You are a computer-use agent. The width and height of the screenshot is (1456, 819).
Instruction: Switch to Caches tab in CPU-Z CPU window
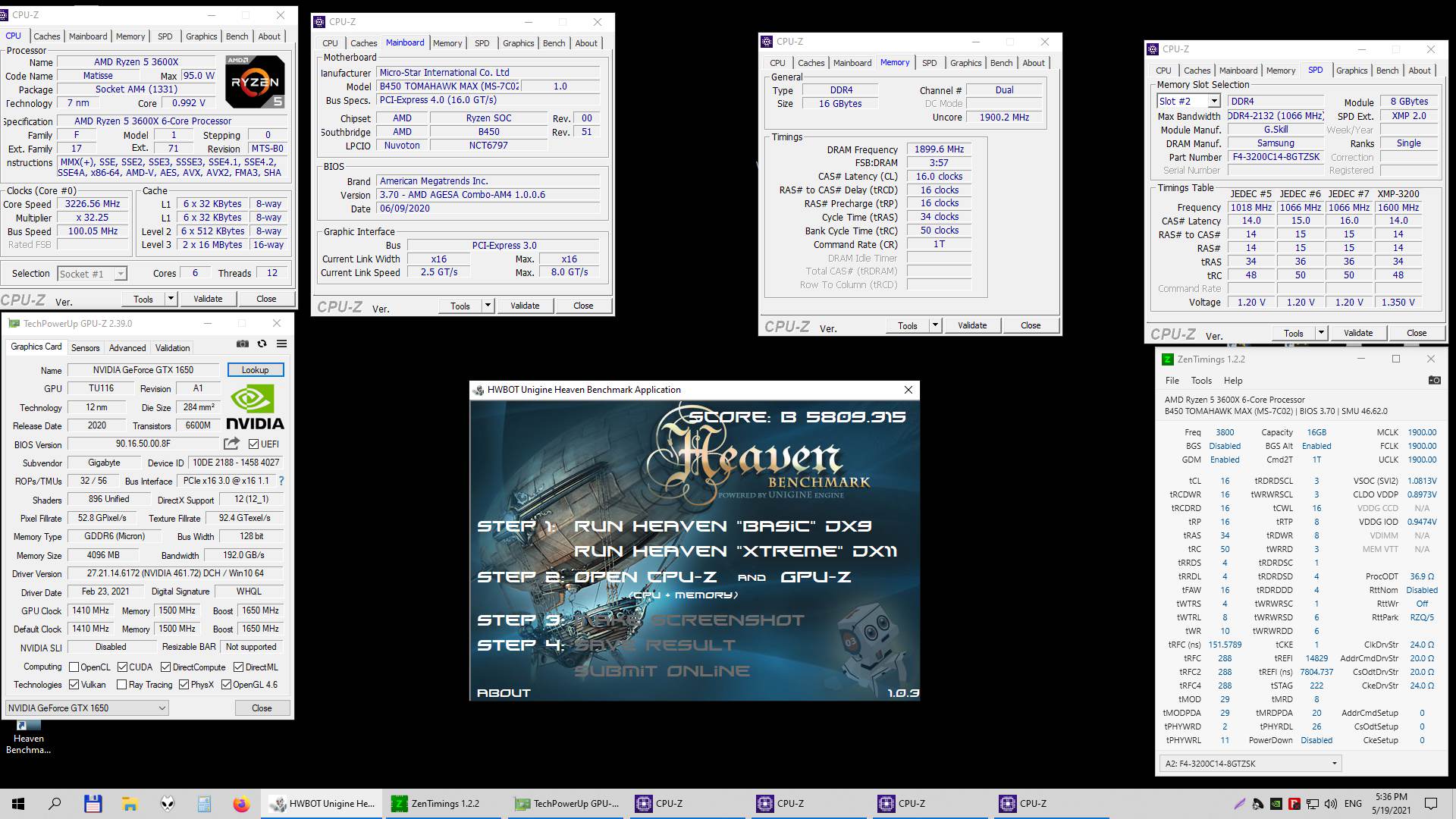[x=46, y=36]
